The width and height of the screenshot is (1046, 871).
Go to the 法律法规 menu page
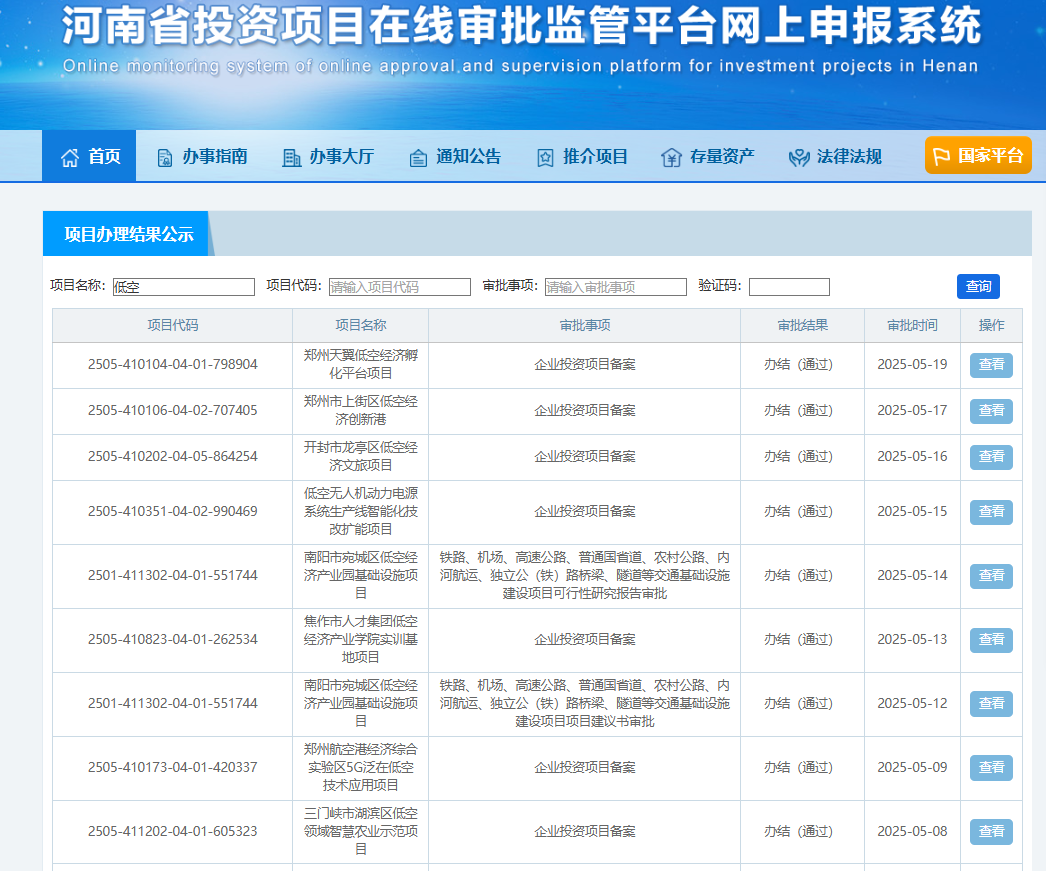click(849, 157)
